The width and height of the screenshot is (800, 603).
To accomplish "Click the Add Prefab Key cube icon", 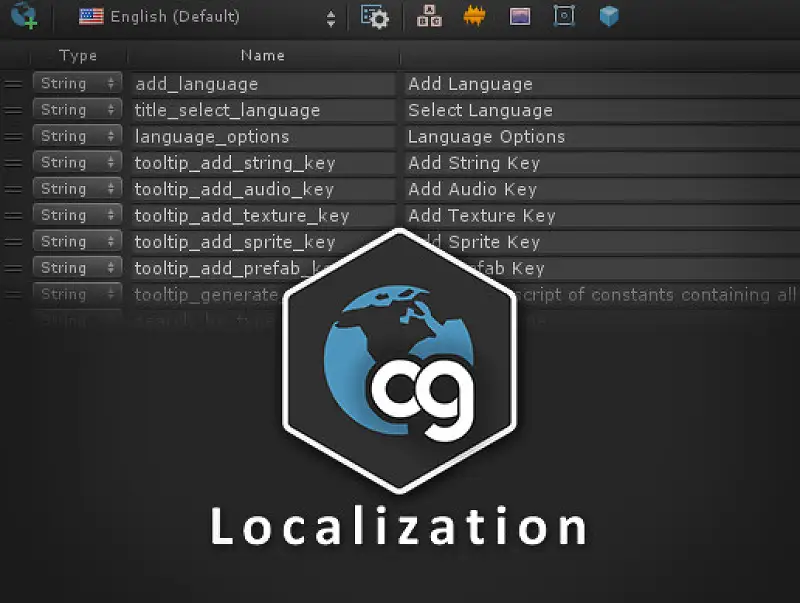I will 609,16.
